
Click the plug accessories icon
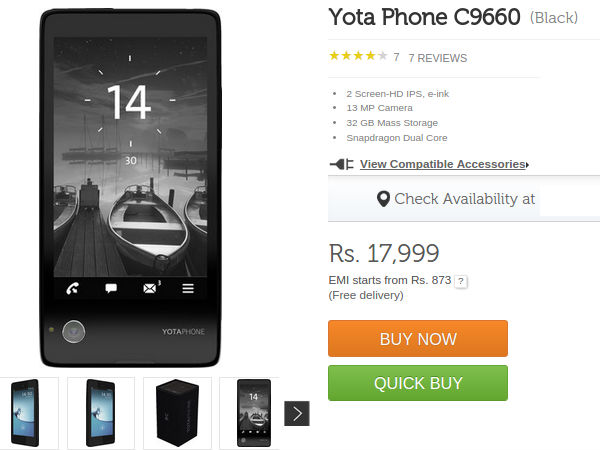342,164
